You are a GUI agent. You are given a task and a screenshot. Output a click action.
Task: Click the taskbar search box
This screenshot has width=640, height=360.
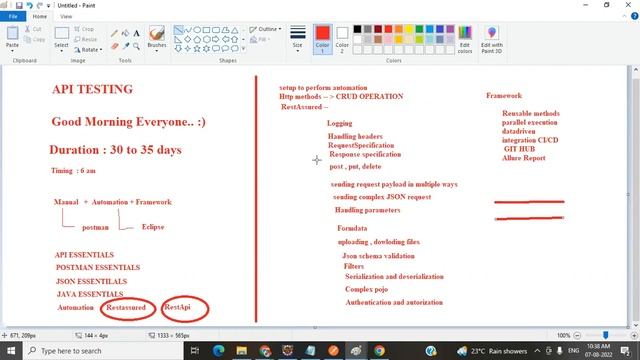click(x=103, y=351)
